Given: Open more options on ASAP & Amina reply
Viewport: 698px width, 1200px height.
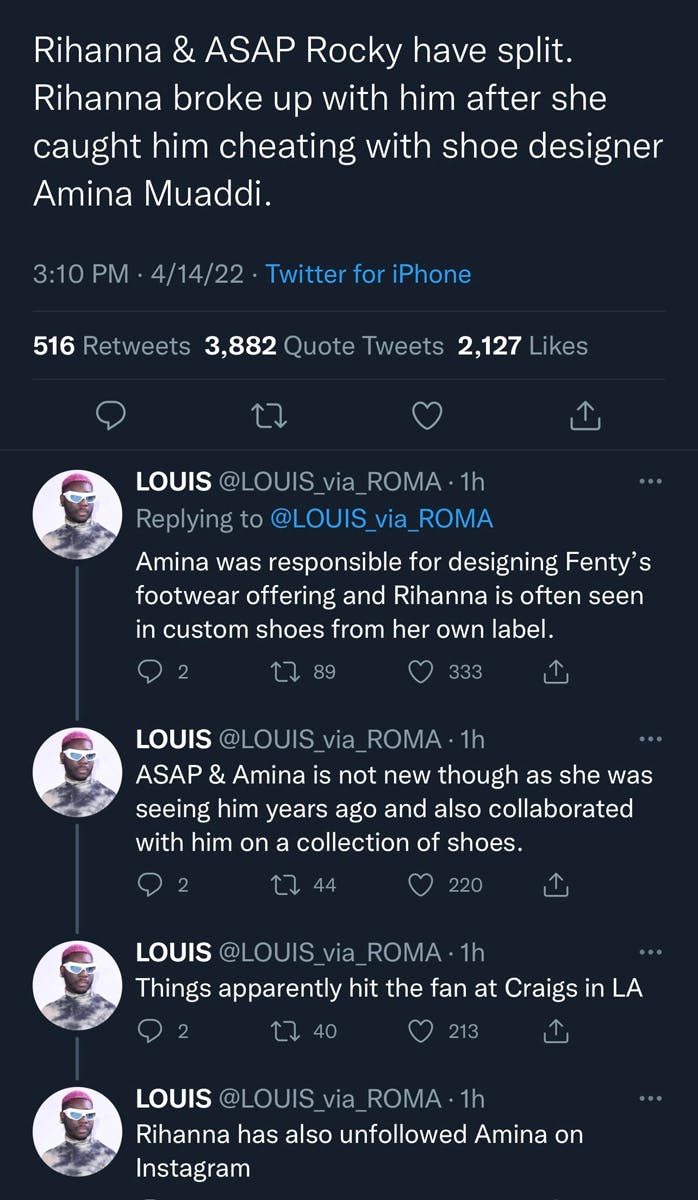Looking at the screenshot, I should (x=650, y=739).
